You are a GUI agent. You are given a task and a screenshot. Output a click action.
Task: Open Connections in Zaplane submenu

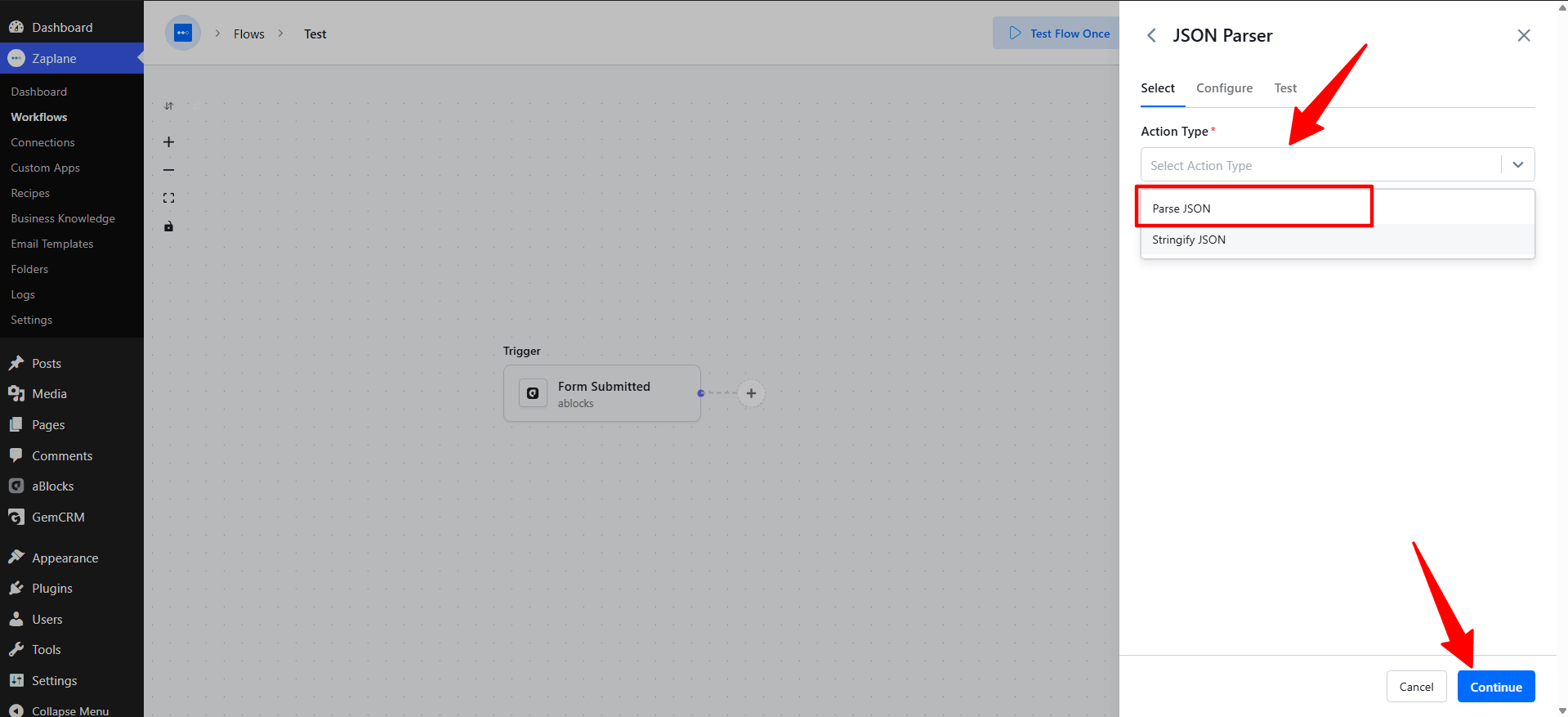coord(42,142)
